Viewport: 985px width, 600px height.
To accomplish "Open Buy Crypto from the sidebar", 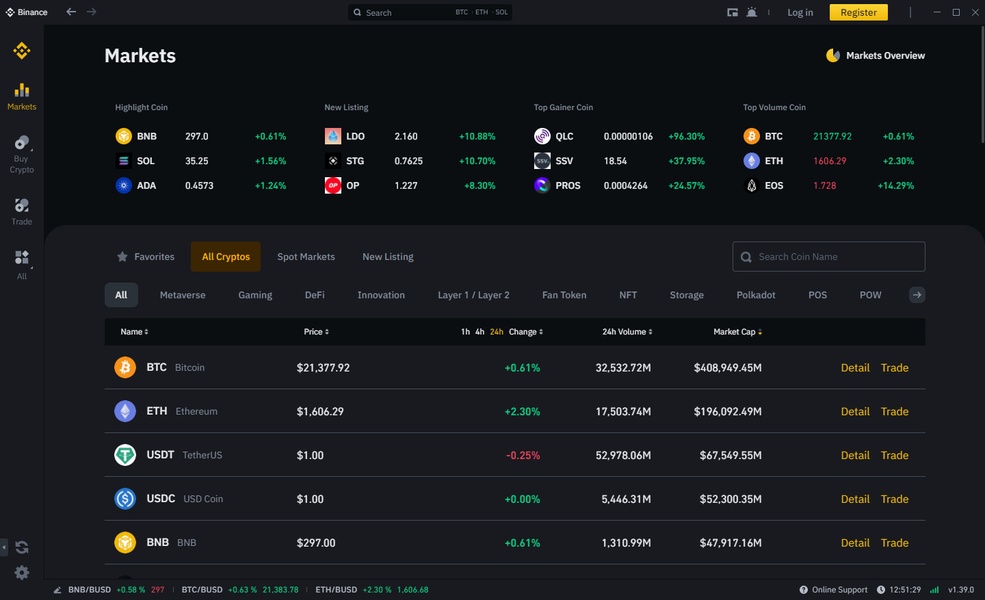I will tap(21, 153).
